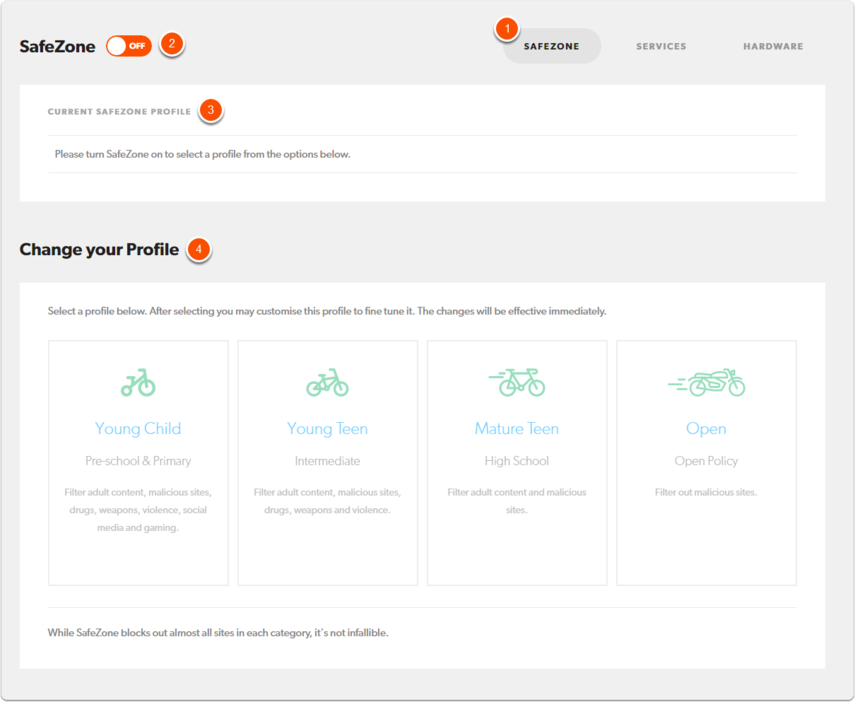Click the Mature Teen racing bike icon
The width and height of the screenshot is (855, 702).
pos(516,382)
